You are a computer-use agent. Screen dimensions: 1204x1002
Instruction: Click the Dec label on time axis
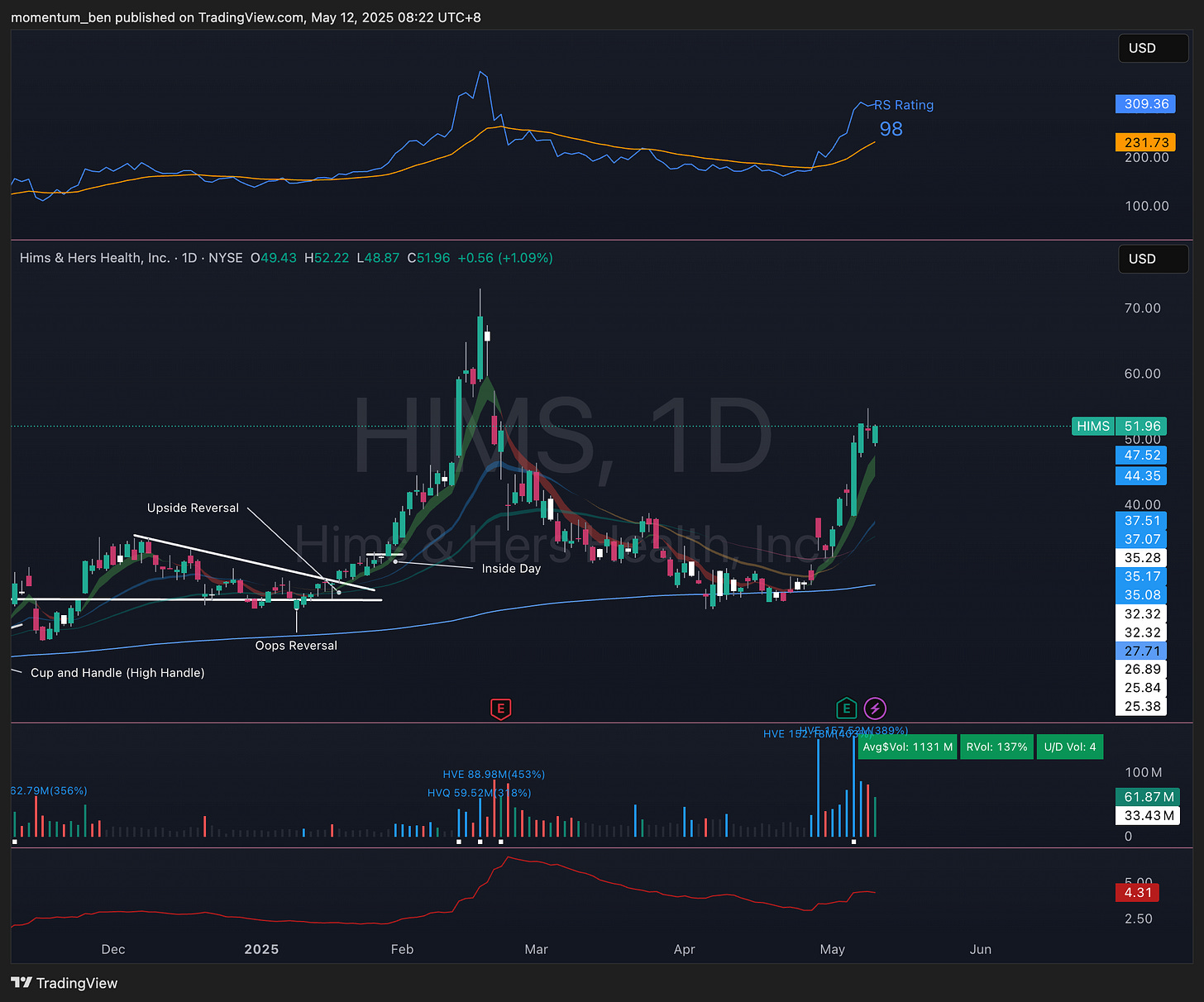[x=113, y=949]
